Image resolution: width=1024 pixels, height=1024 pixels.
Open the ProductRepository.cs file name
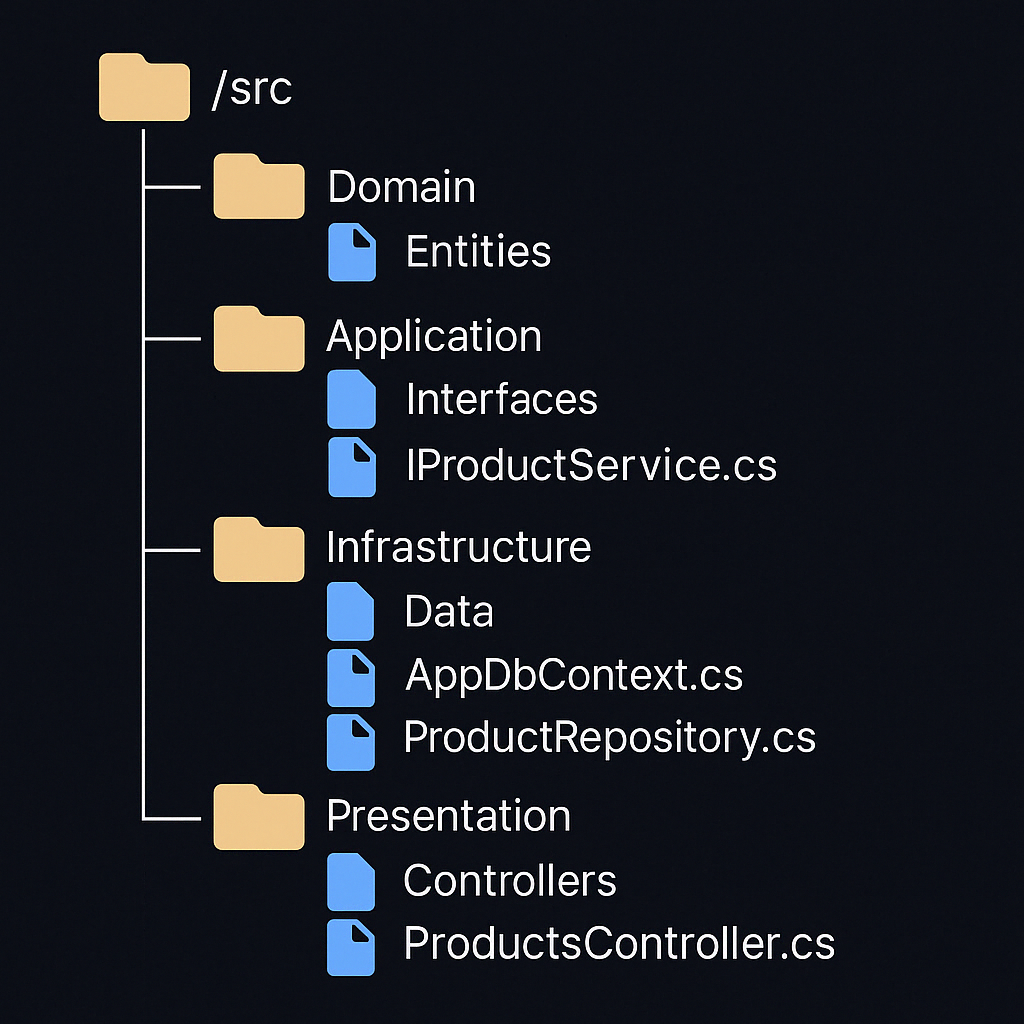610,739
